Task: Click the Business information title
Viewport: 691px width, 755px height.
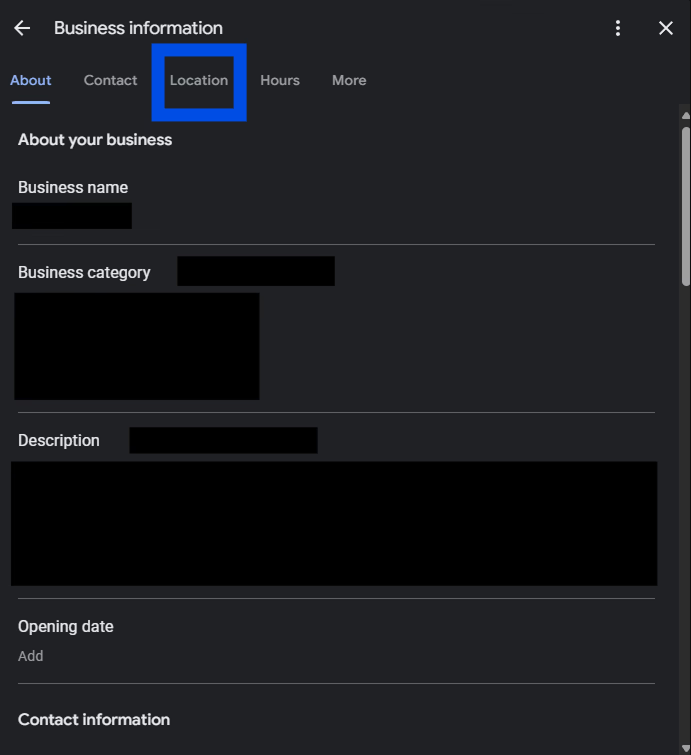Action: [x=138, y=28]
